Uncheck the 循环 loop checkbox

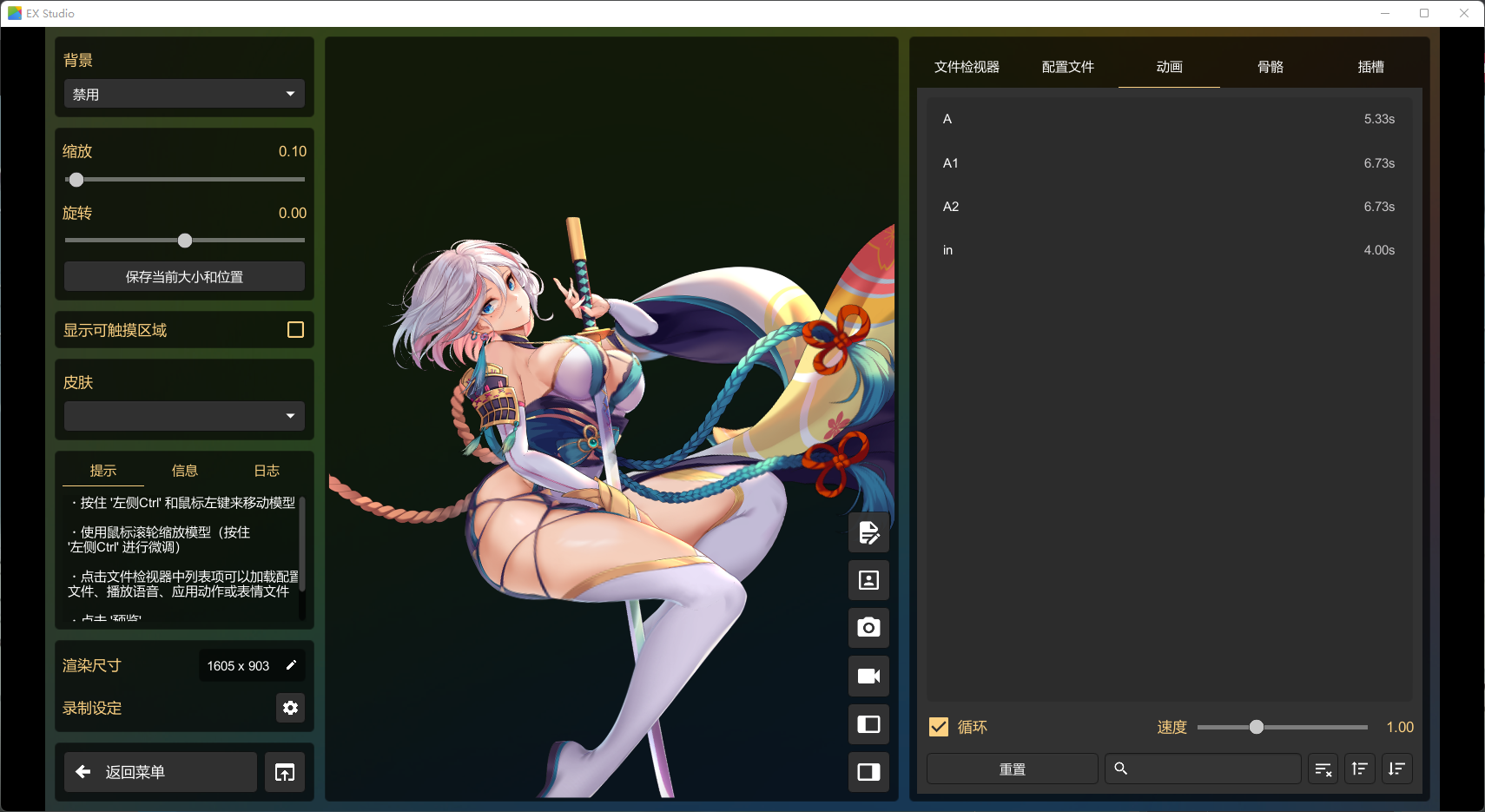939,727
